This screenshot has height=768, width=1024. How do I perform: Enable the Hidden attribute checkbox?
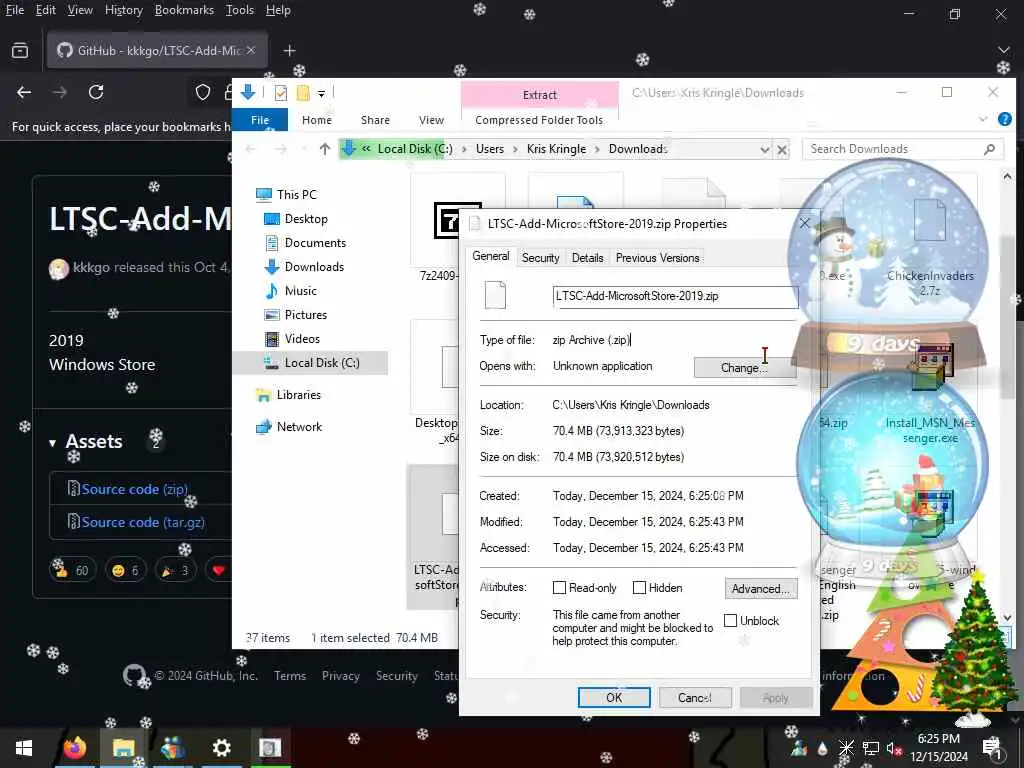639,588
